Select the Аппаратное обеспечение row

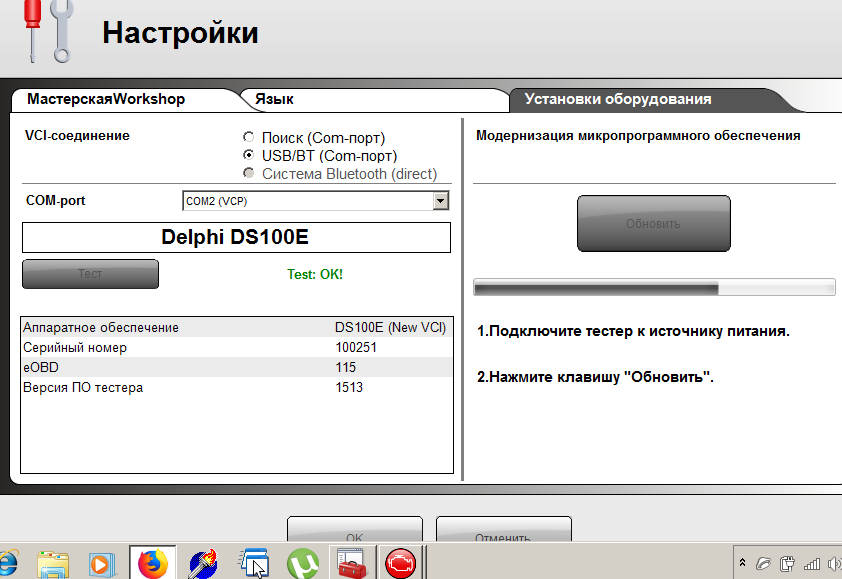pyautogui.click(x=236, y=327)
